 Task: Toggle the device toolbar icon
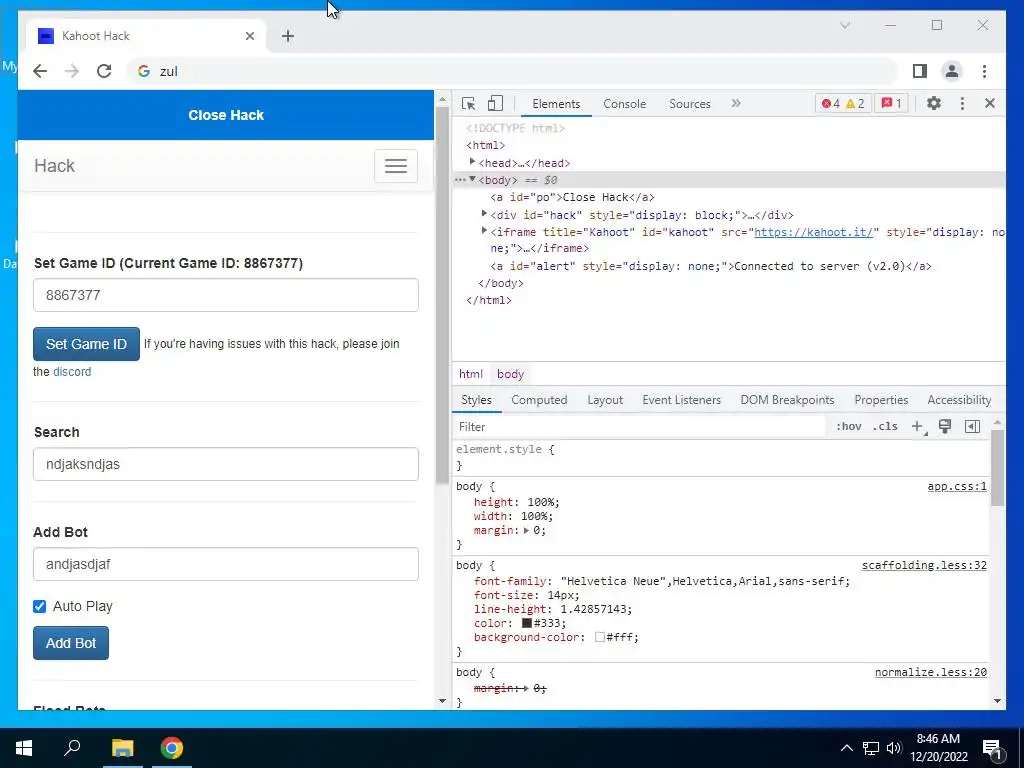click(x=496, y=103)
